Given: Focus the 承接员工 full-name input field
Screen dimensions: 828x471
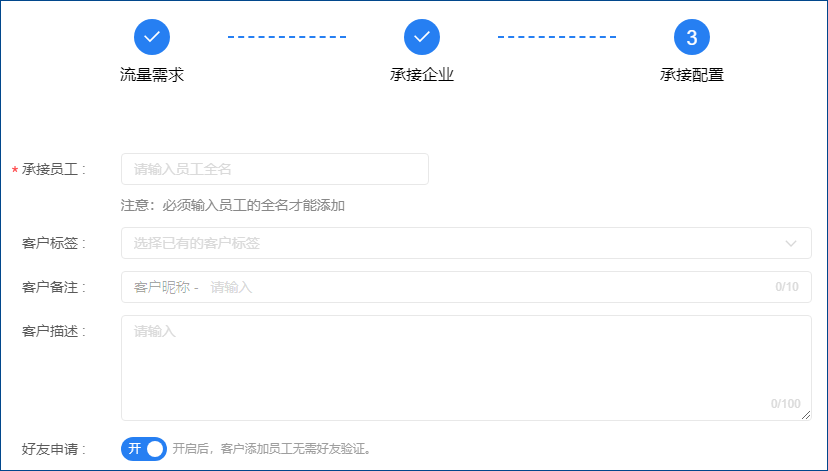Looking at the screenshot, I should click(x=275, y=169).
